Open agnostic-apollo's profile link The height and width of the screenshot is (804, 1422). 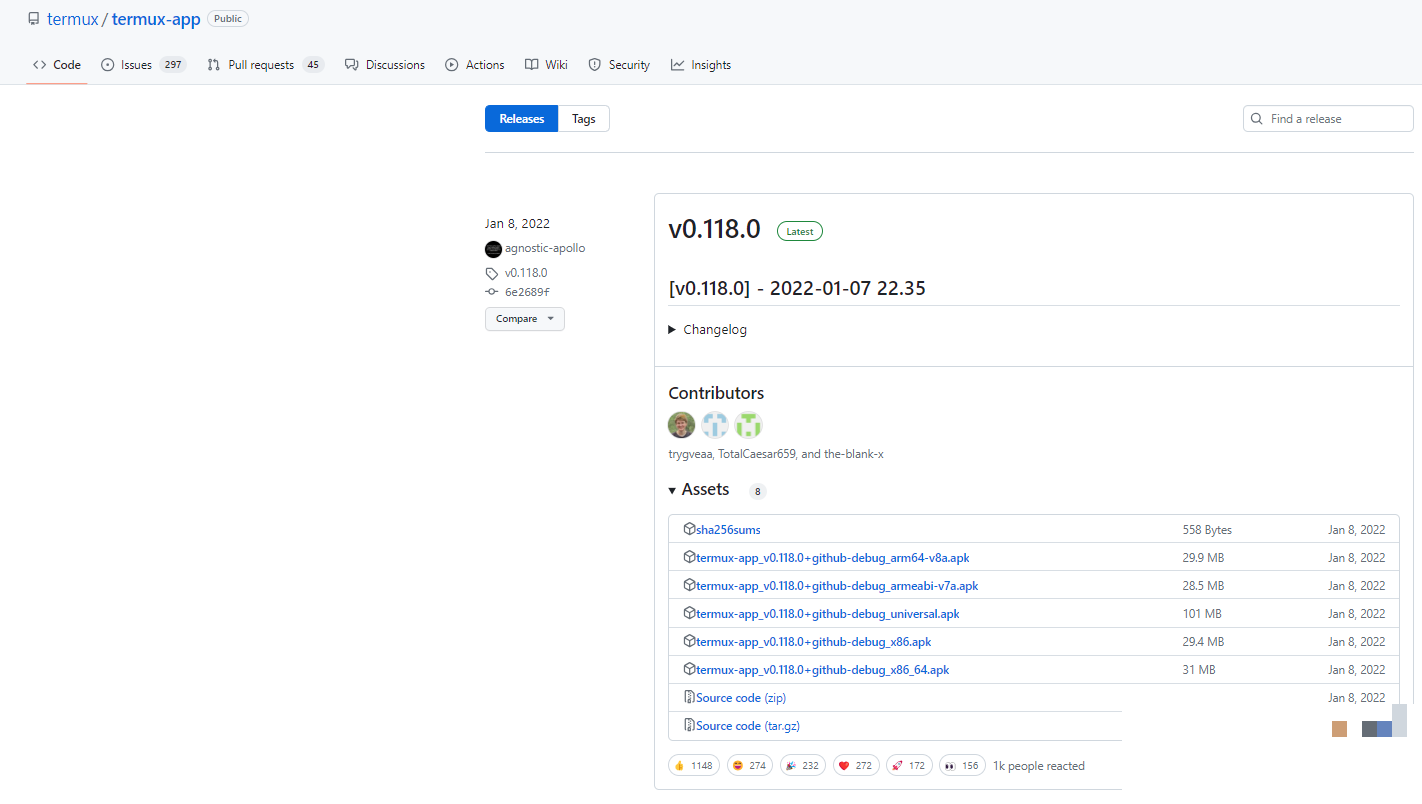(x=545, y=248)
